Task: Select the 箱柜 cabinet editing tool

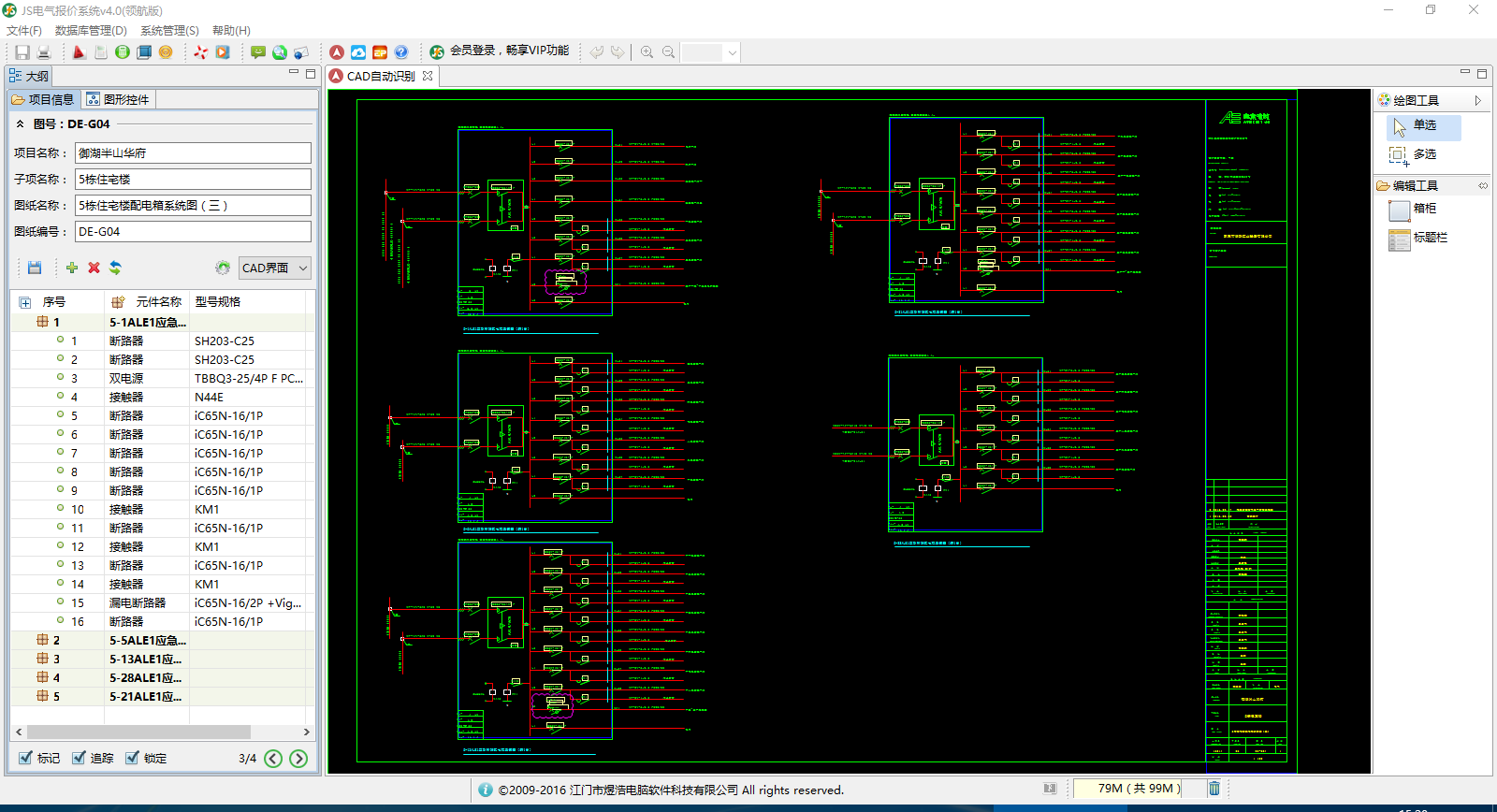Action: (1423, 210)
